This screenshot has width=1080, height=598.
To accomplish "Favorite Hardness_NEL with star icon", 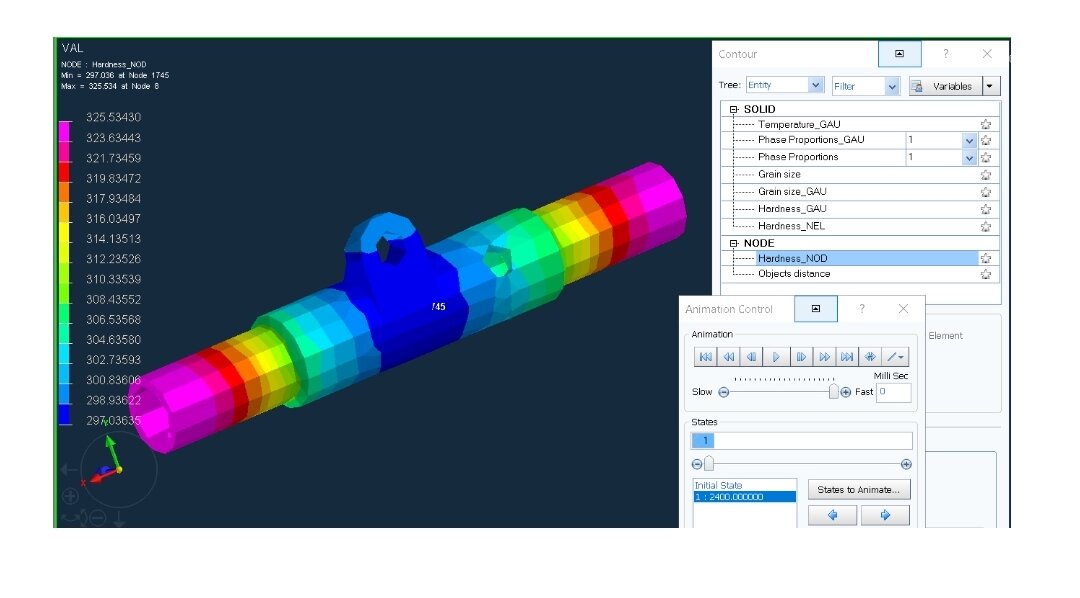I will point(986,227).
